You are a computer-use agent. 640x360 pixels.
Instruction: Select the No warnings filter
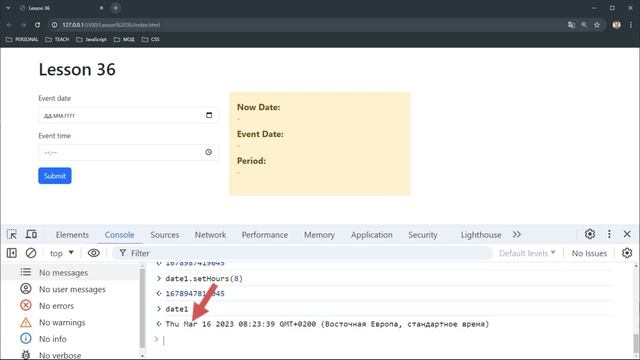click(70, 322)
